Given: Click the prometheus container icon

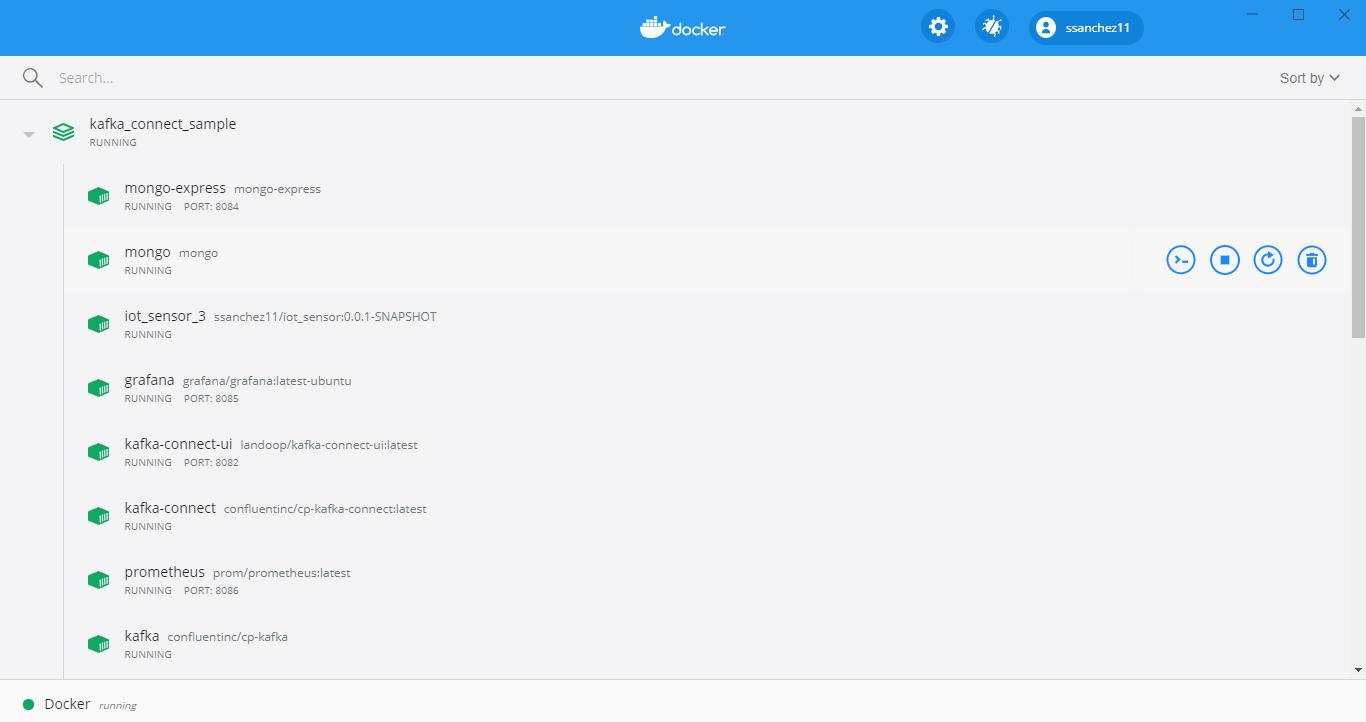Looking at the screenshot, I should tap(98, 580).
